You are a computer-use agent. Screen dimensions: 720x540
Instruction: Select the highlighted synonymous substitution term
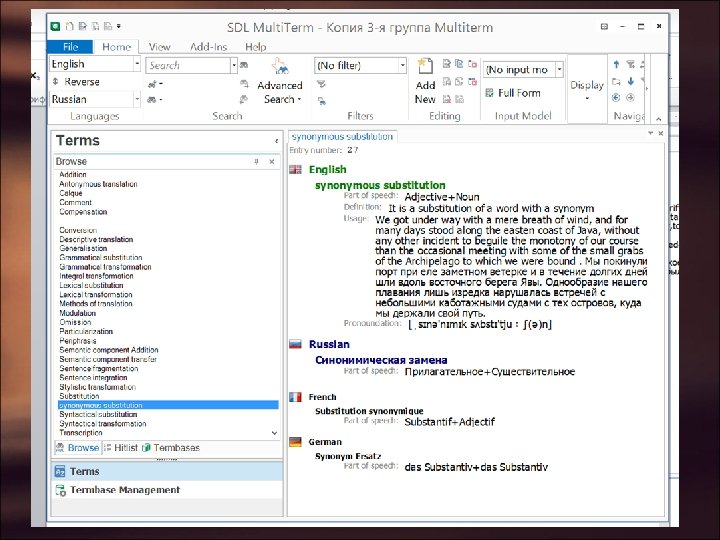pos(168,405)
